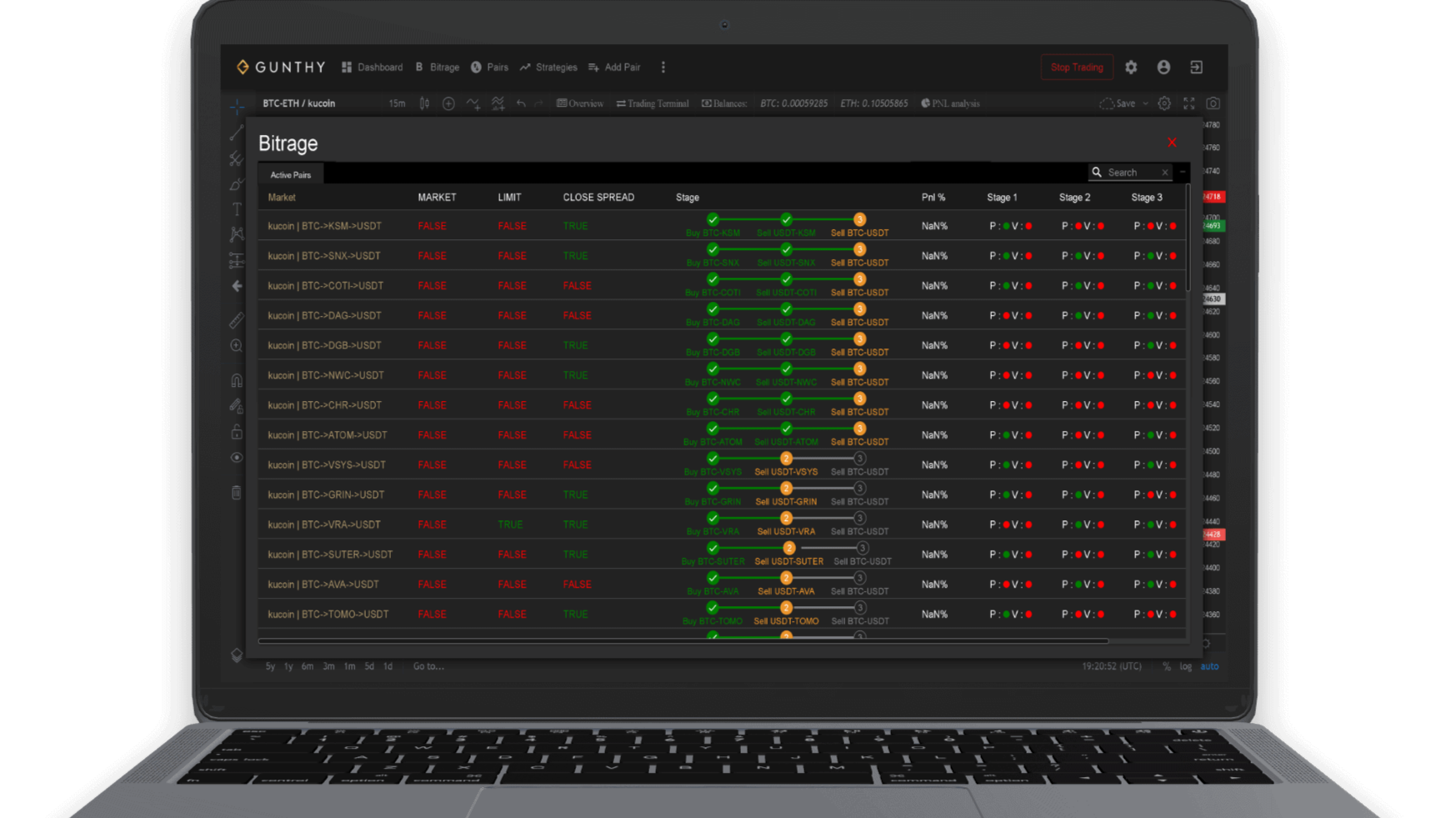This screenshot has width=1456, height=818.
Task: Toggle the hide all drawings eye
Action: (237, 458)
